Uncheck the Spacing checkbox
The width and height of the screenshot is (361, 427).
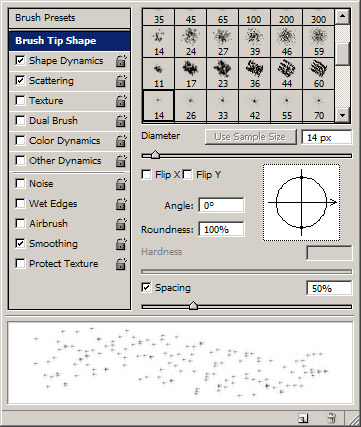pos(146,287)
